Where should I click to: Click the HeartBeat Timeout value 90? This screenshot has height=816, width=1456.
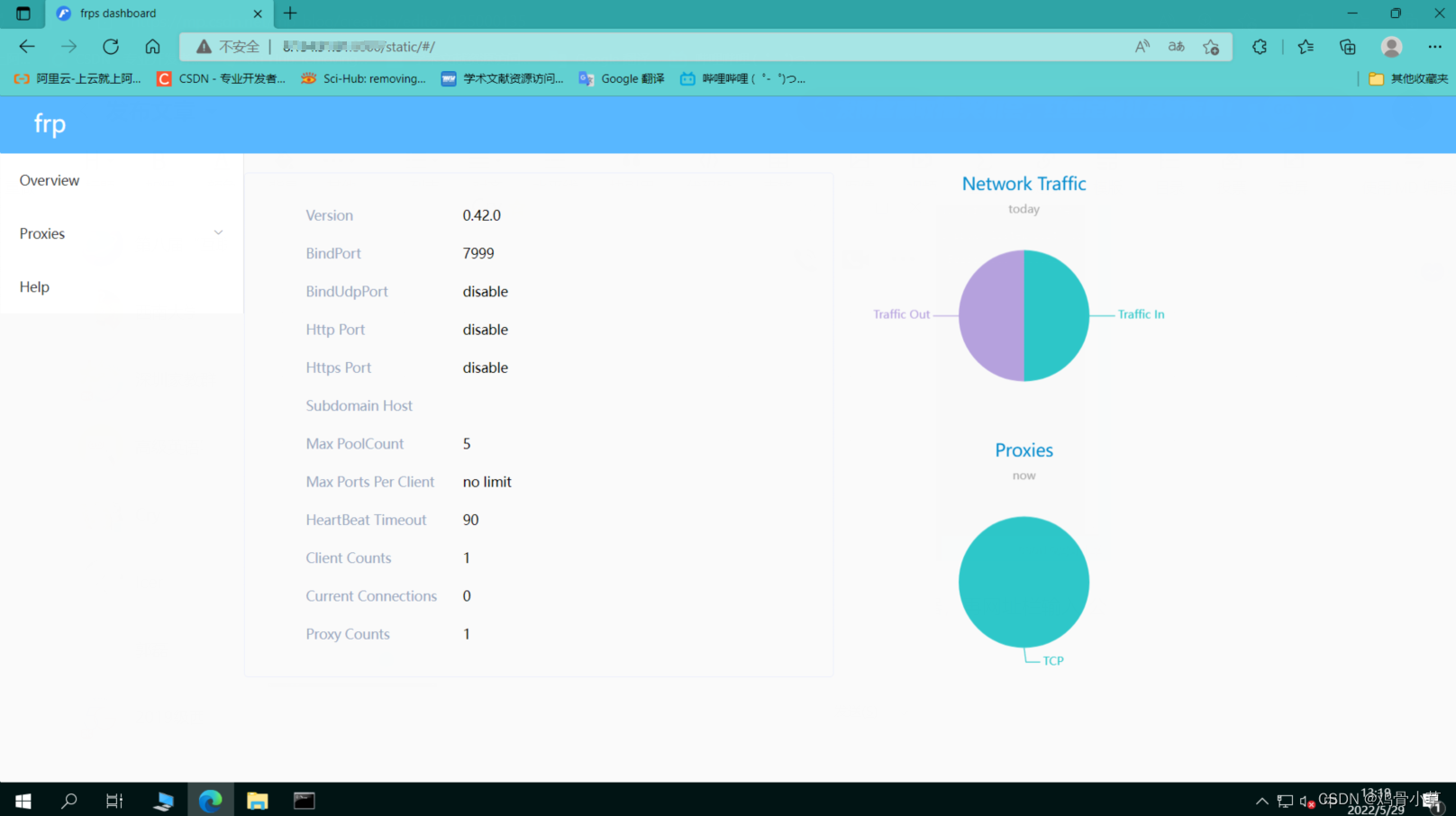[x=470, y=520]
